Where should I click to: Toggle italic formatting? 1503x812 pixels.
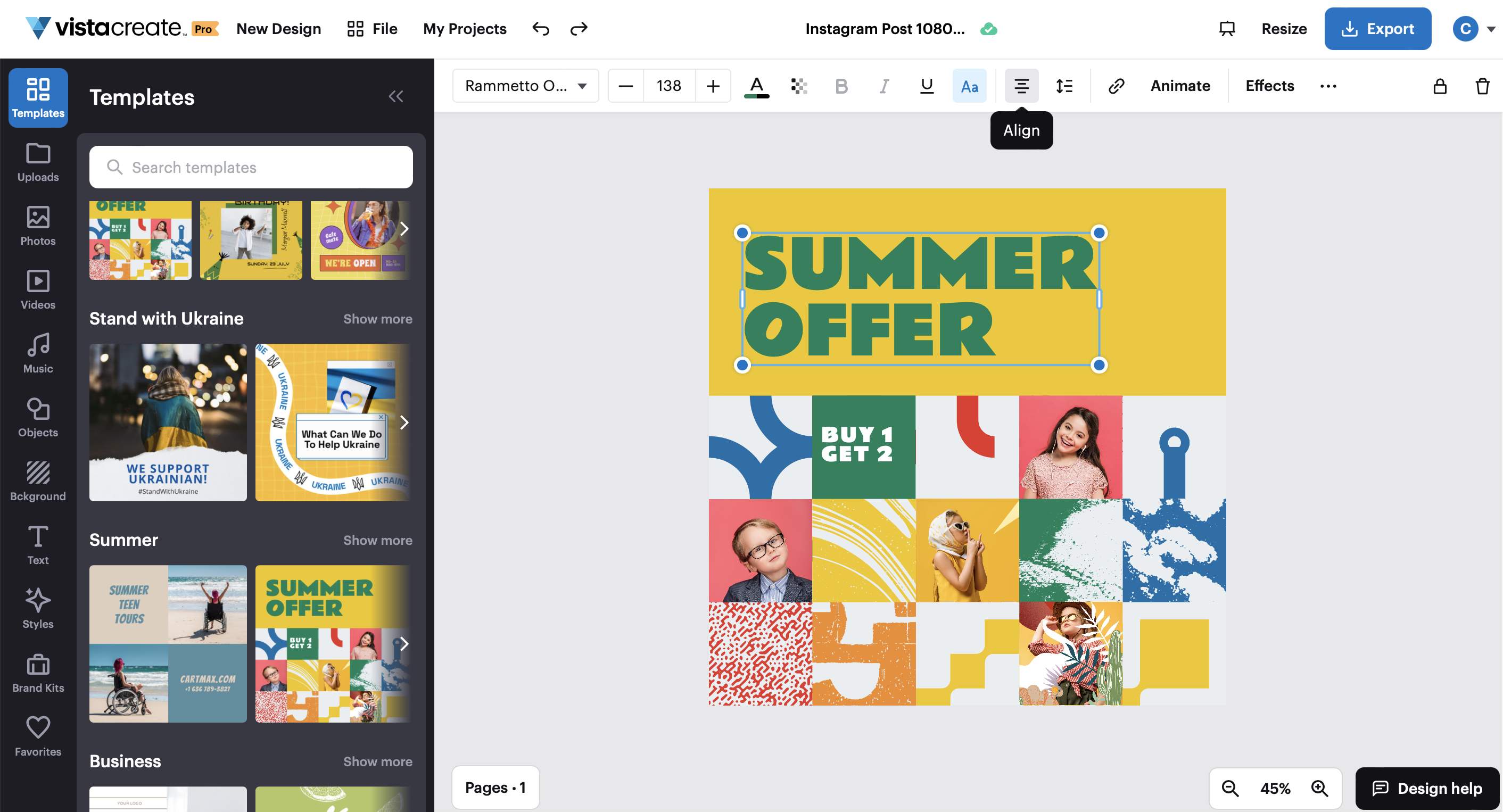tap(883, 86)
